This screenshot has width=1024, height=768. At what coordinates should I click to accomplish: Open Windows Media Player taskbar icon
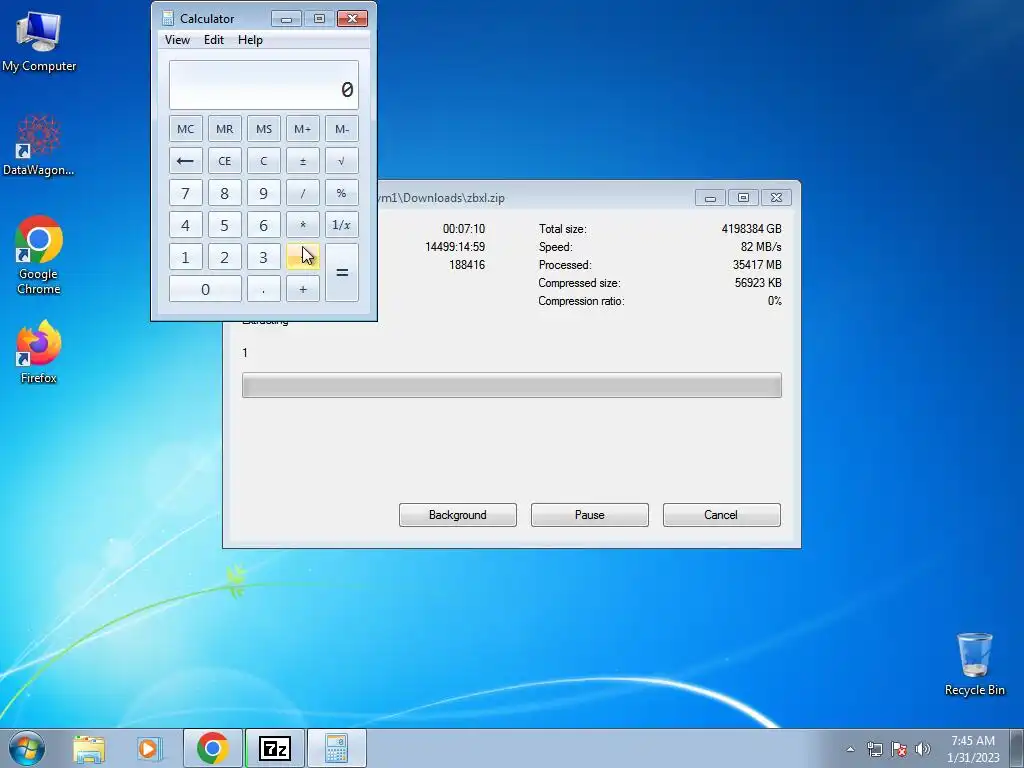coord(149,748)
